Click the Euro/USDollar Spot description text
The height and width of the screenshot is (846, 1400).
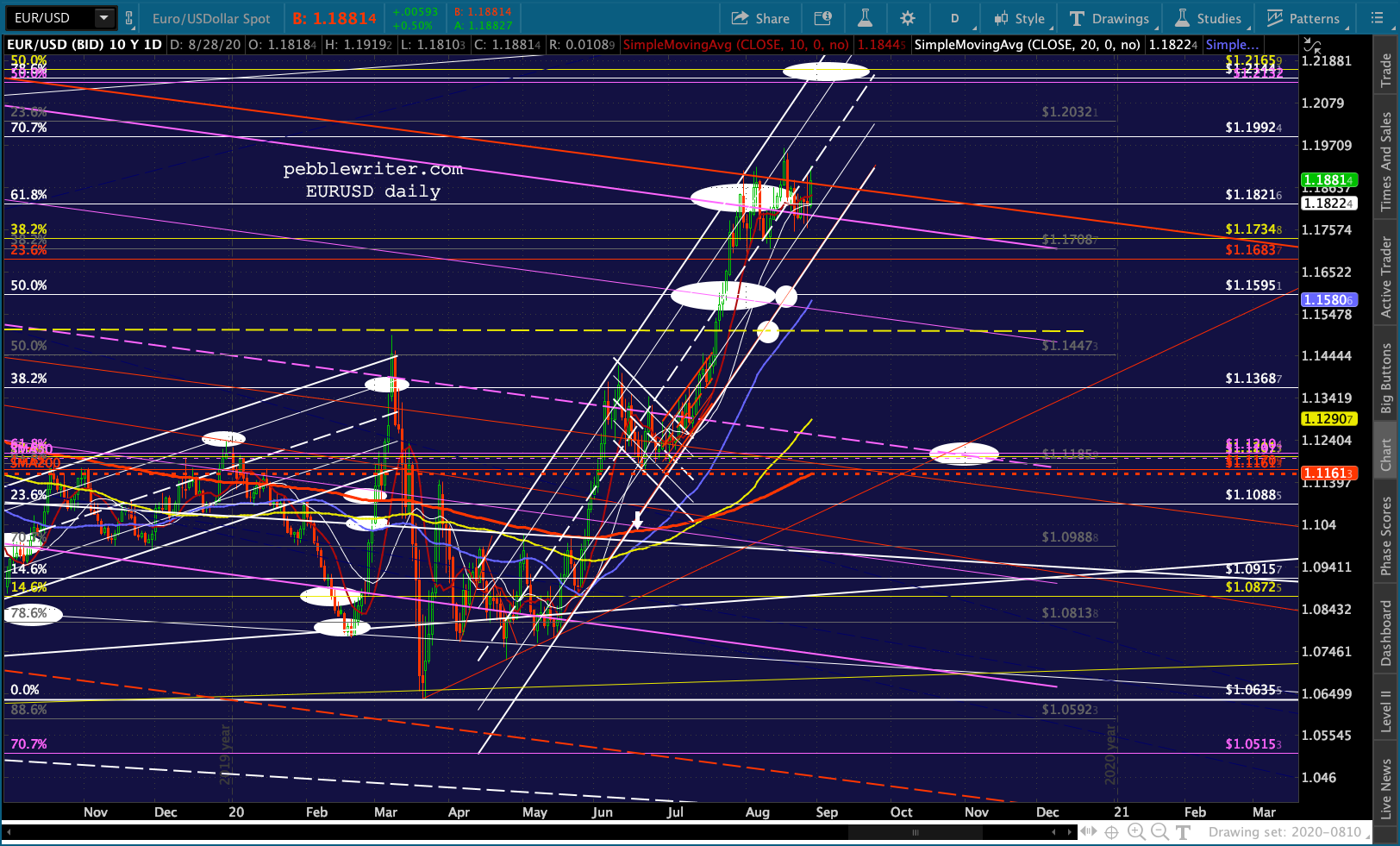click(211, 18)
